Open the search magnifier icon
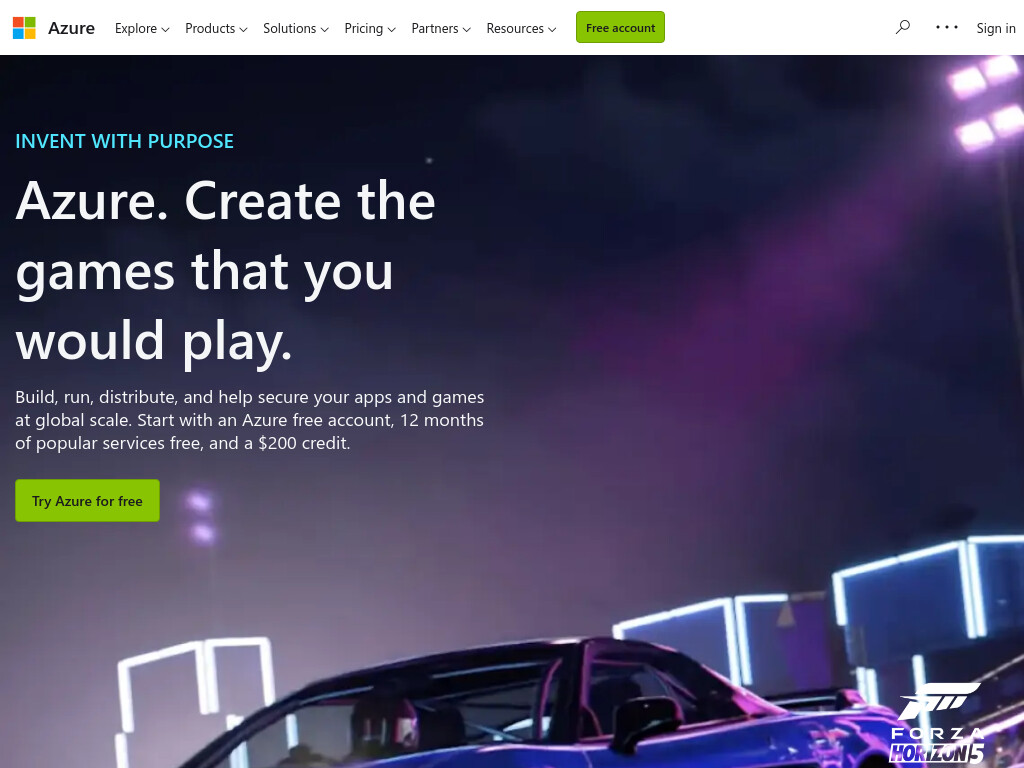This screenshot has width=1024, height=768. pyautogui.click(x=903, y=27)
